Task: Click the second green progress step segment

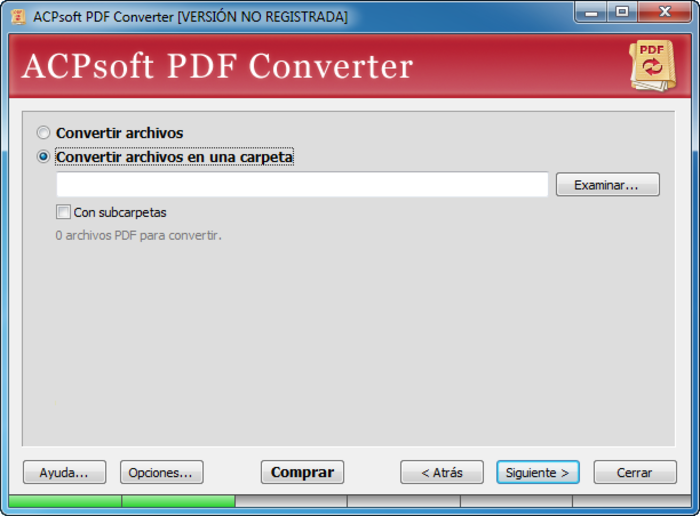Action: tap(178, 500)
